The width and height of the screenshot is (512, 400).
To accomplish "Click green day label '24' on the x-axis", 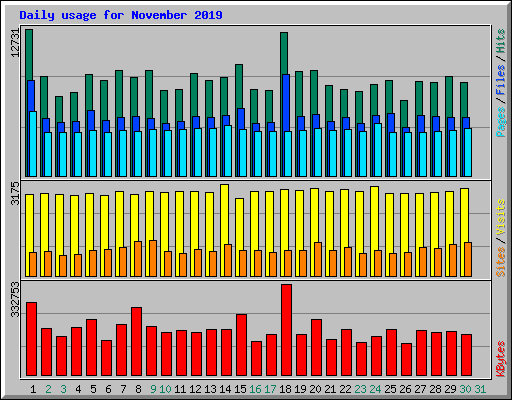I will point(375,389).
